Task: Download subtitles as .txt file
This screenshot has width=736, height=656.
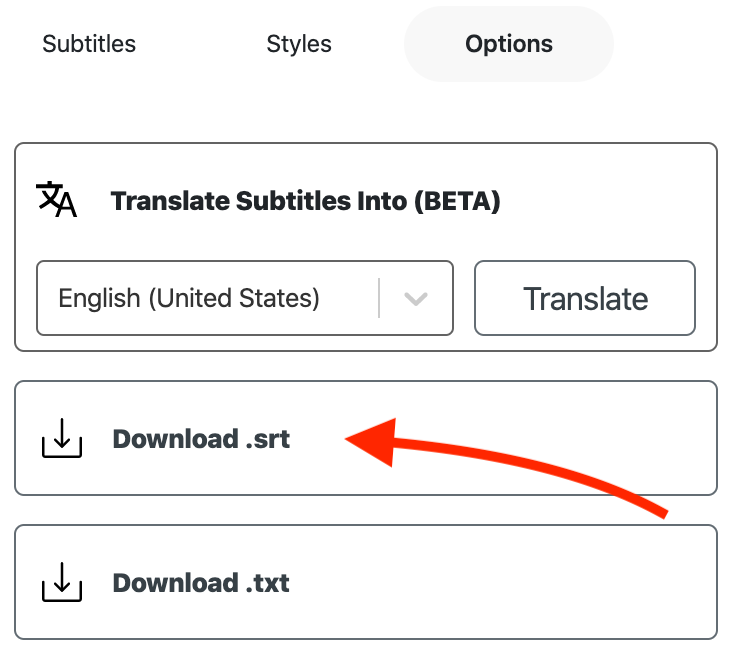Action: coord(366,582)
